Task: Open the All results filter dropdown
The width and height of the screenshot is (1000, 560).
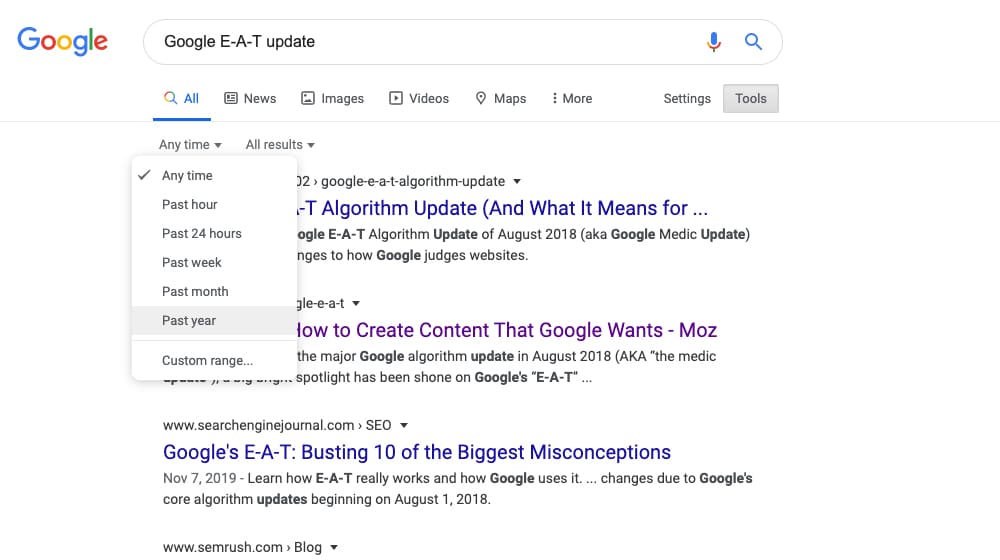Action: (280, 145)
